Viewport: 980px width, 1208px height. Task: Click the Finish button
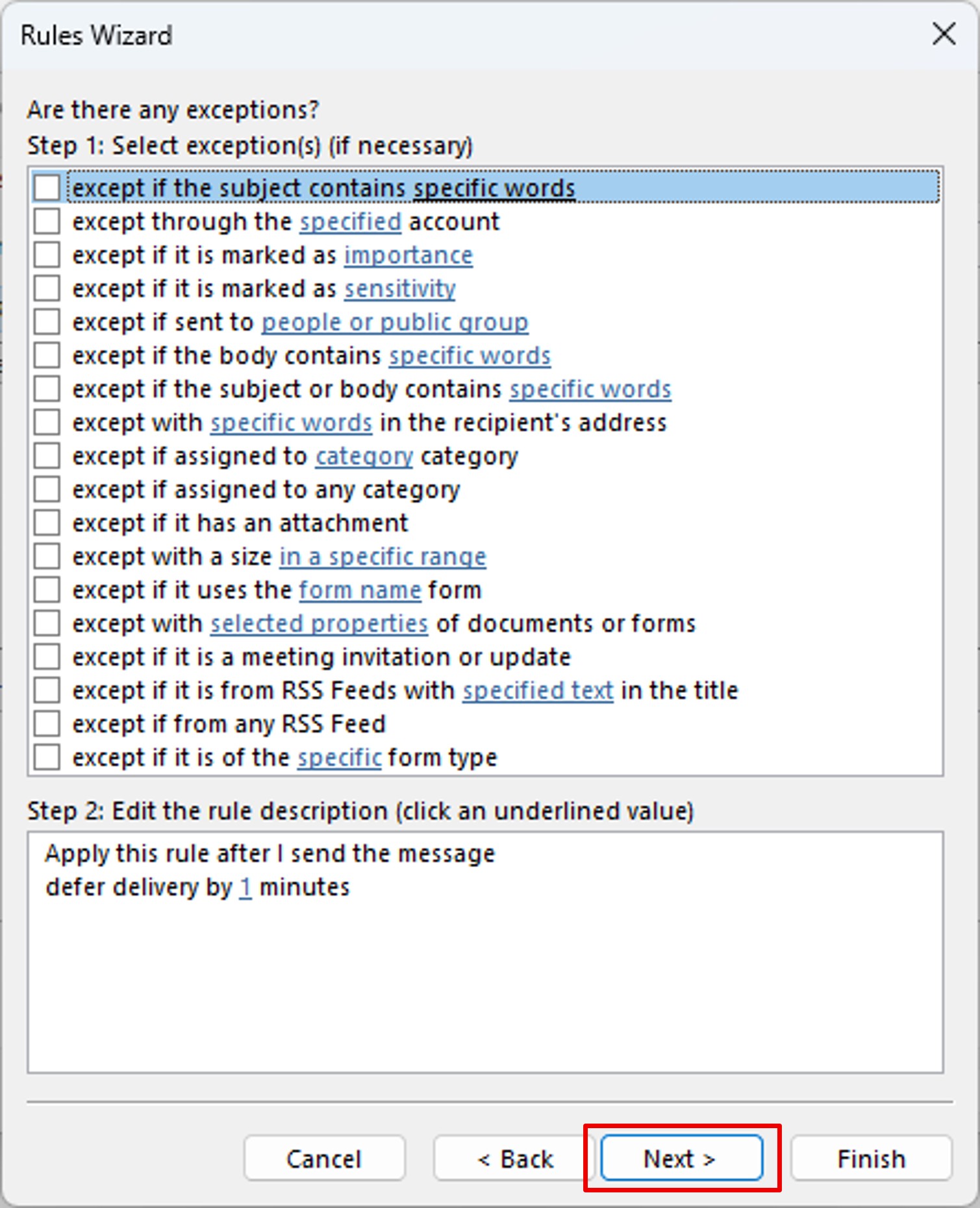pyautogui.click(x=871, y=1159)
